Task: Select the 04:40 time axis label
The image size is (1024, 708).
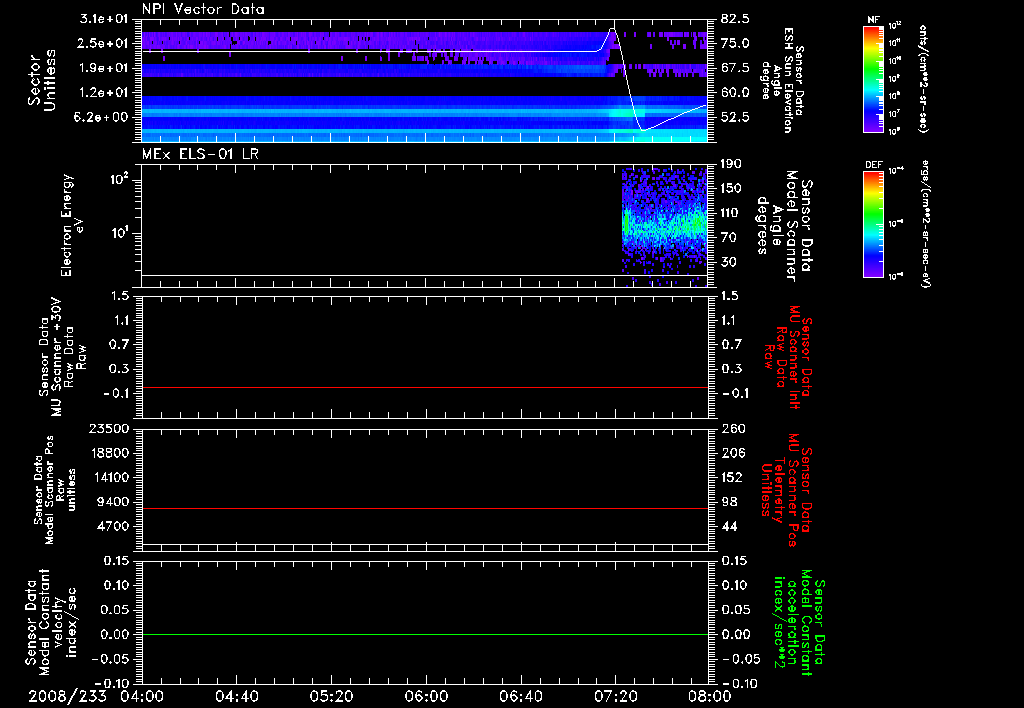Action: pos(236,696)
